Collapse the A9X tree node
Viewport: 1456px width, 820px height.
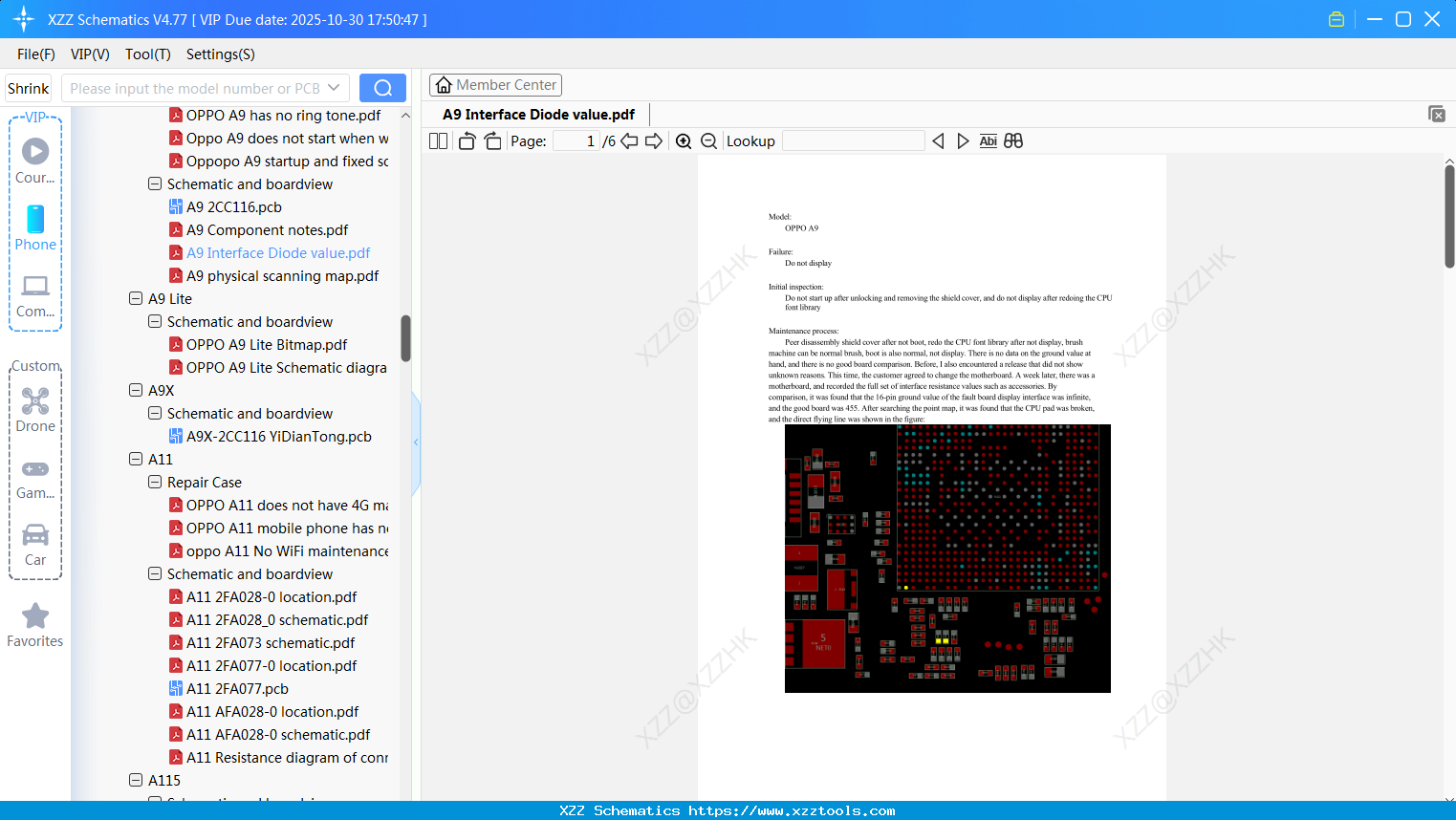pyautogui.click(x=136, y=390)
